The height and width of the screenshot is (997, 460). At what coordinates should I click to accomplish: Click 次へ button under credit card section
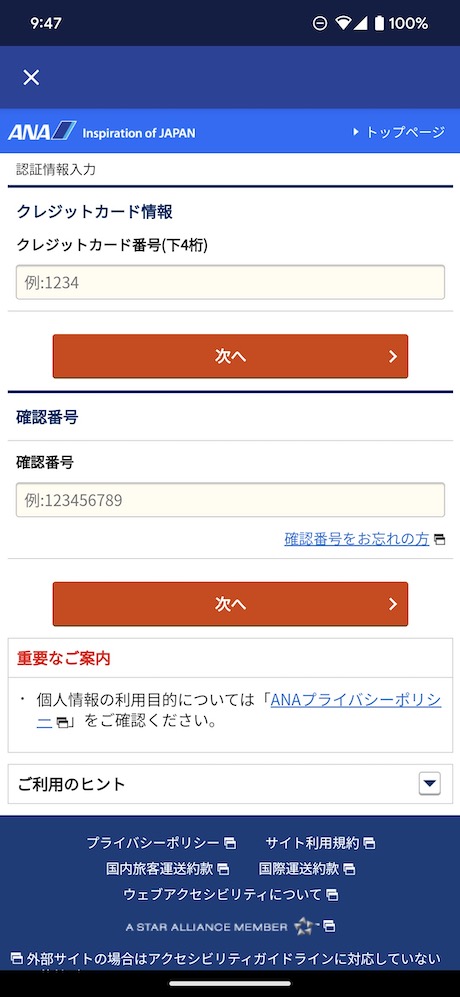click(x=230, y=356)
